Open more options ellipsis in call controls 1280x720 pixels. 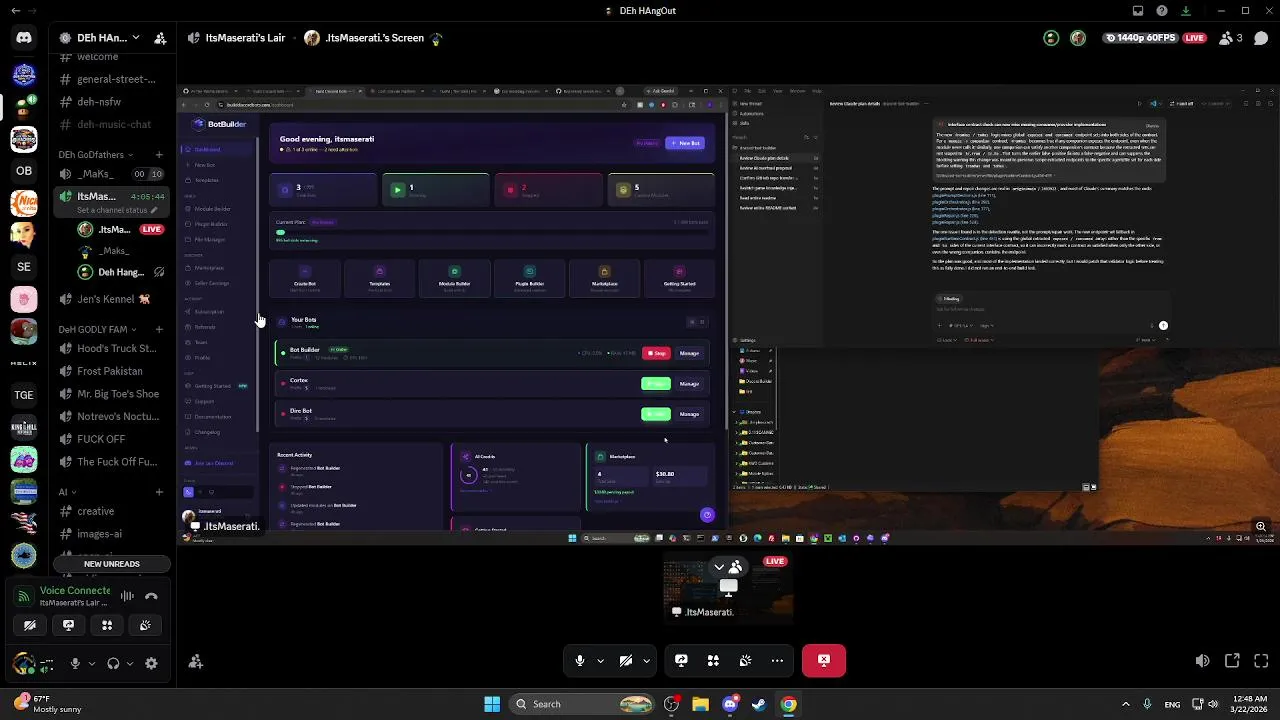(x=777, y=660)
